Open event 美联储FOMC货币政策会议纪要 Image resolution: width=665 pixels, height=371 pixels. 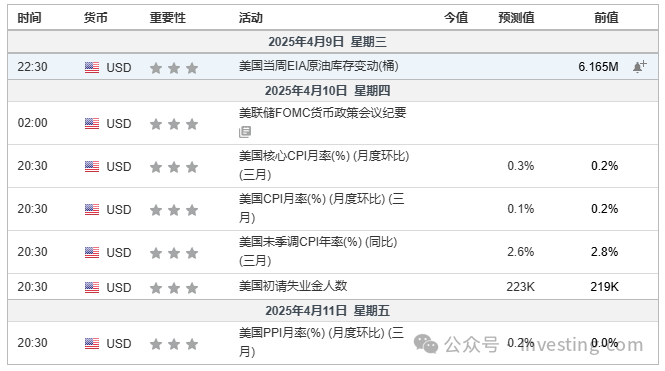[322, 113]
